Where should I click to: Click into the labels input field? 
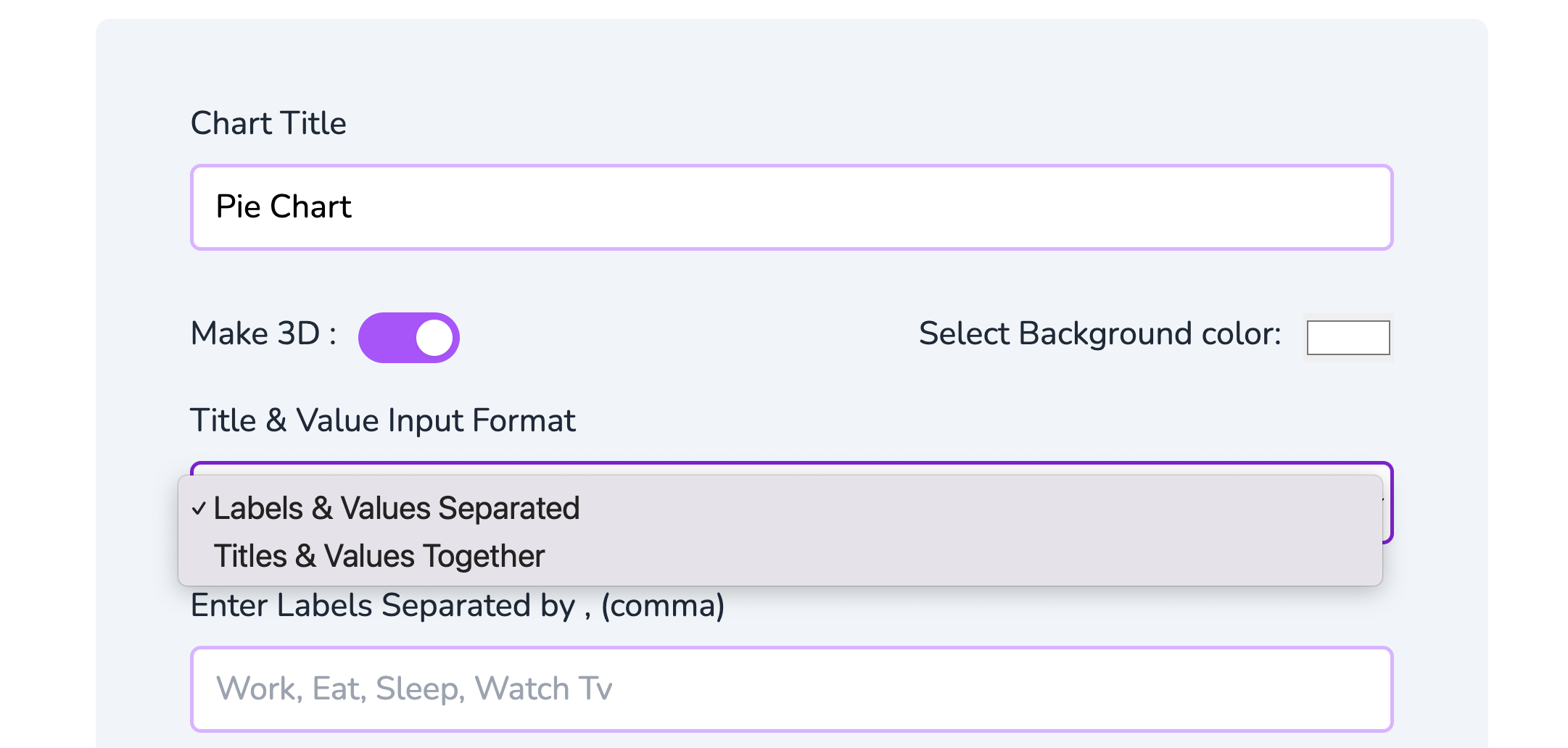click(791, 689)
